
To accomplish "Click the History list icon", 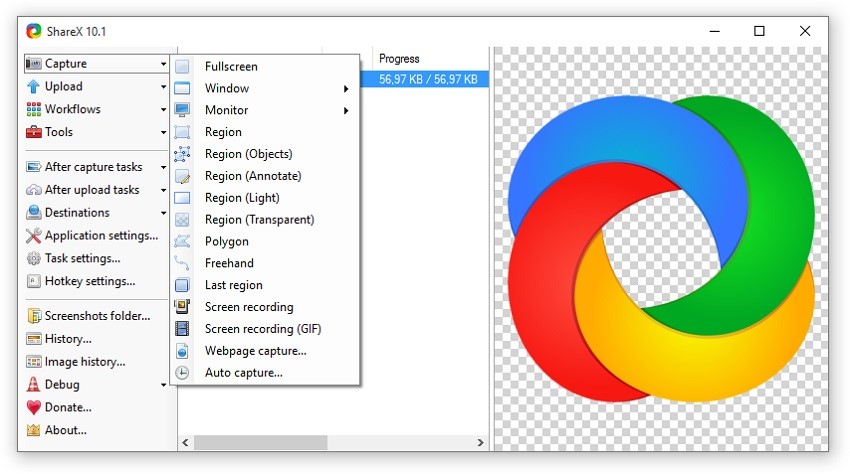I will pyautogui.click(x=34, y=339).
